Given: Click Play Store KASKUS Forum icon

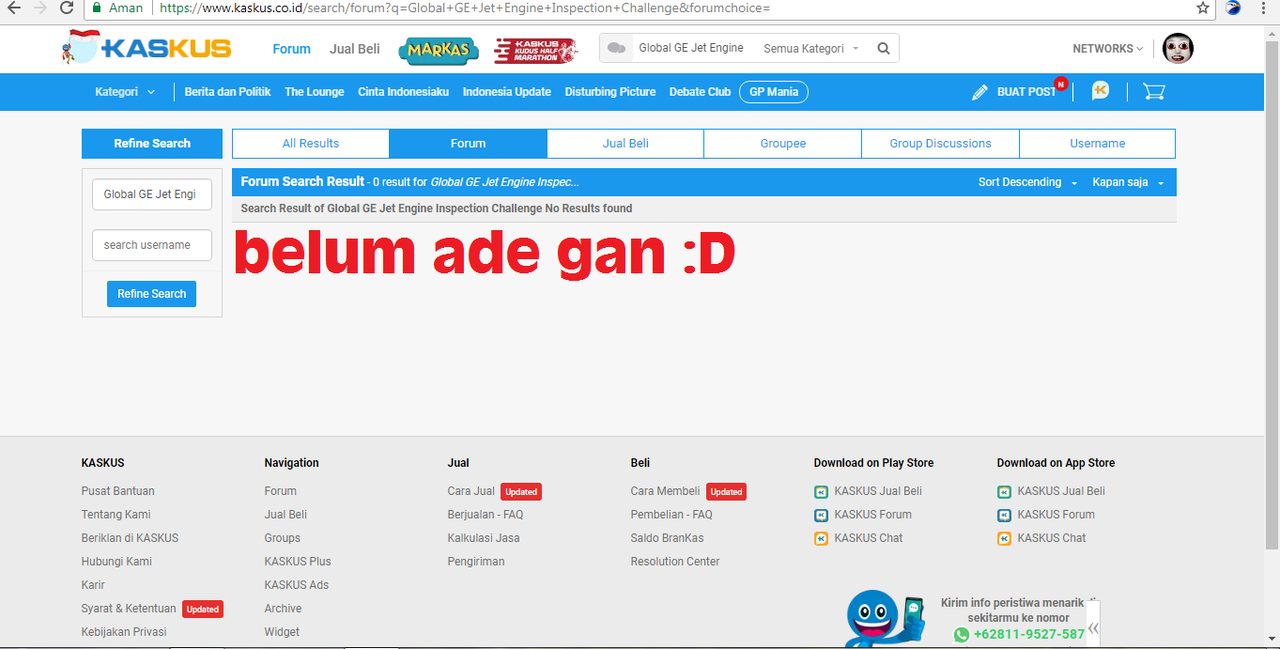Looking at the screenshot, I should [x=821, y=515].
